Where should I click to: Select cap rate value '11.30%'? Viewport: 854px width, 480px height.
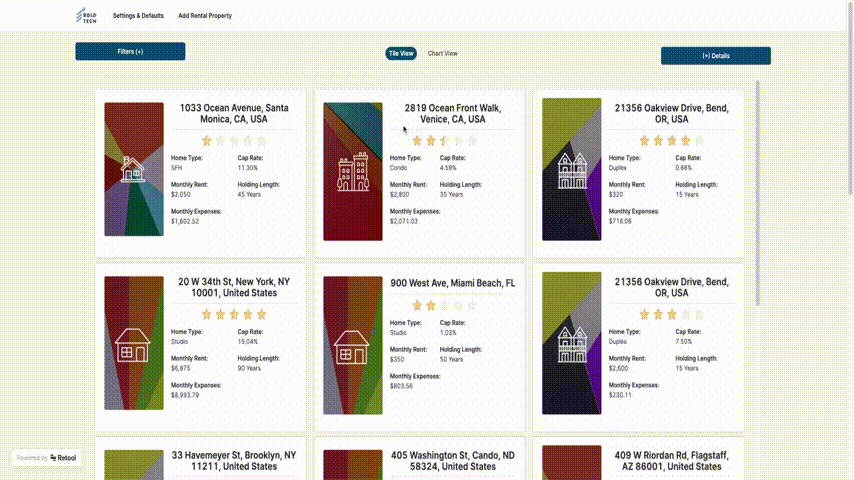[248, 168]
